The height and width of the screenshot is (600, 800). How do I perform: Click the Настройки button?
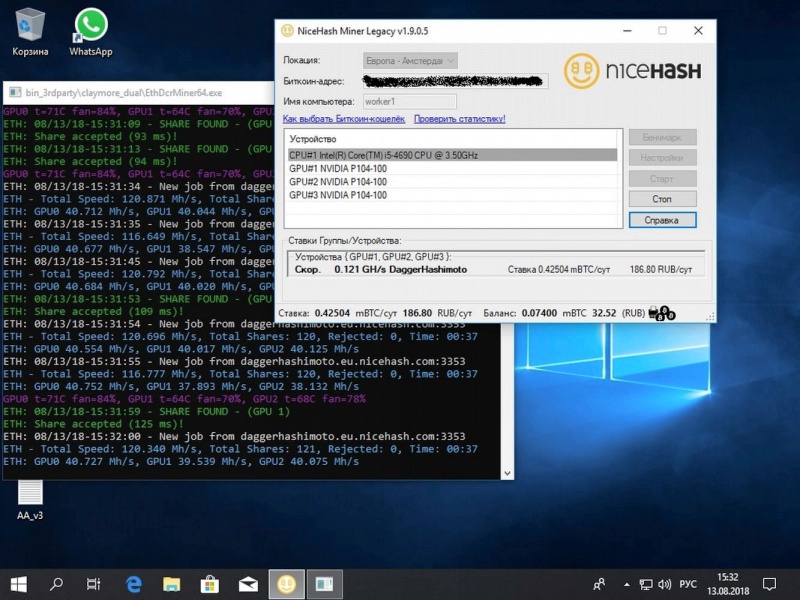pos(662,158)
